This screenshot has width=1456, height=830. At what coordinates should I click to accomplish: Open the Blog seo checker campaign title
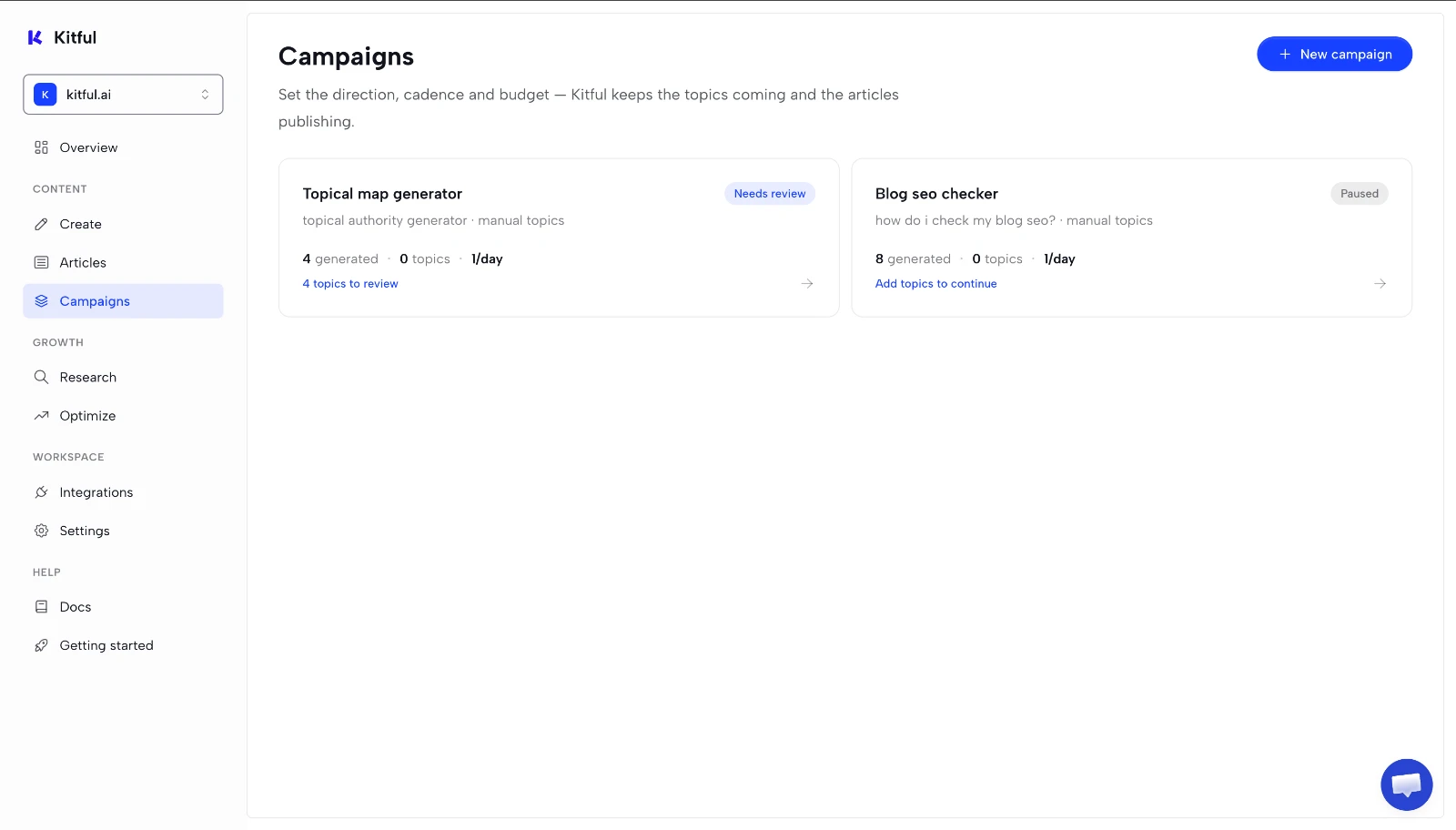(x=936, y=194)
